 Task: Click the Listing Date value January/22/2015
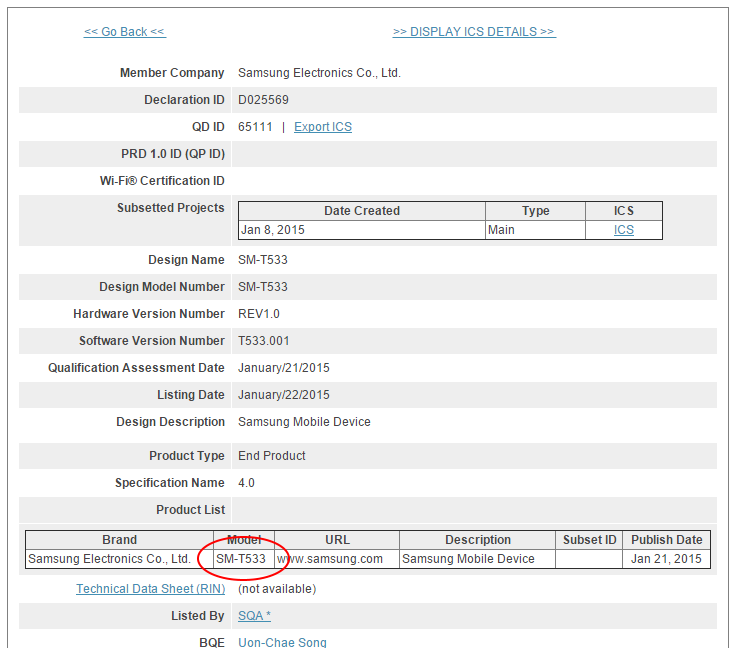(283, 395)
